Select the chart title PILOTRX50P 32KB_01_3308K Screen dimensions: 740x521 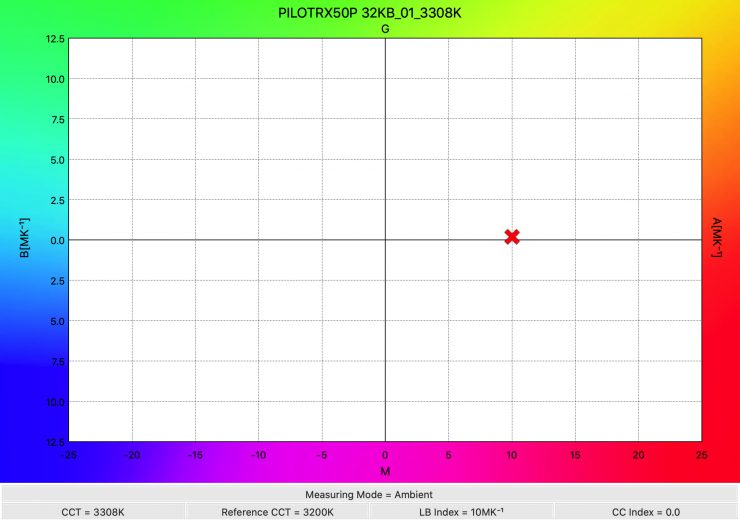pyautogui.click(x=370, y=13)
